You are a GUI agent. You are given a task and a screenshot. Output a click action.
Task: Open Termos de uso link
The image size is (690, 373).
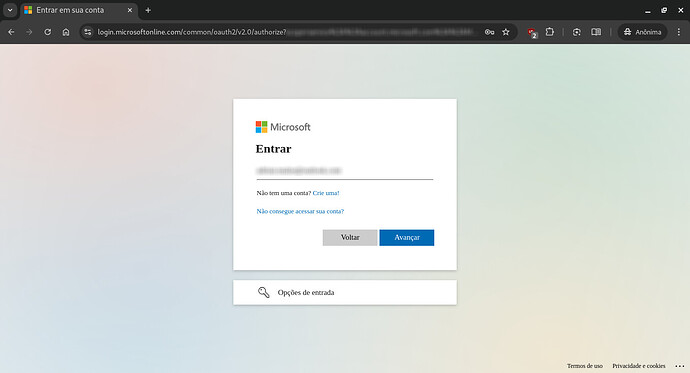tap(585, 366)
